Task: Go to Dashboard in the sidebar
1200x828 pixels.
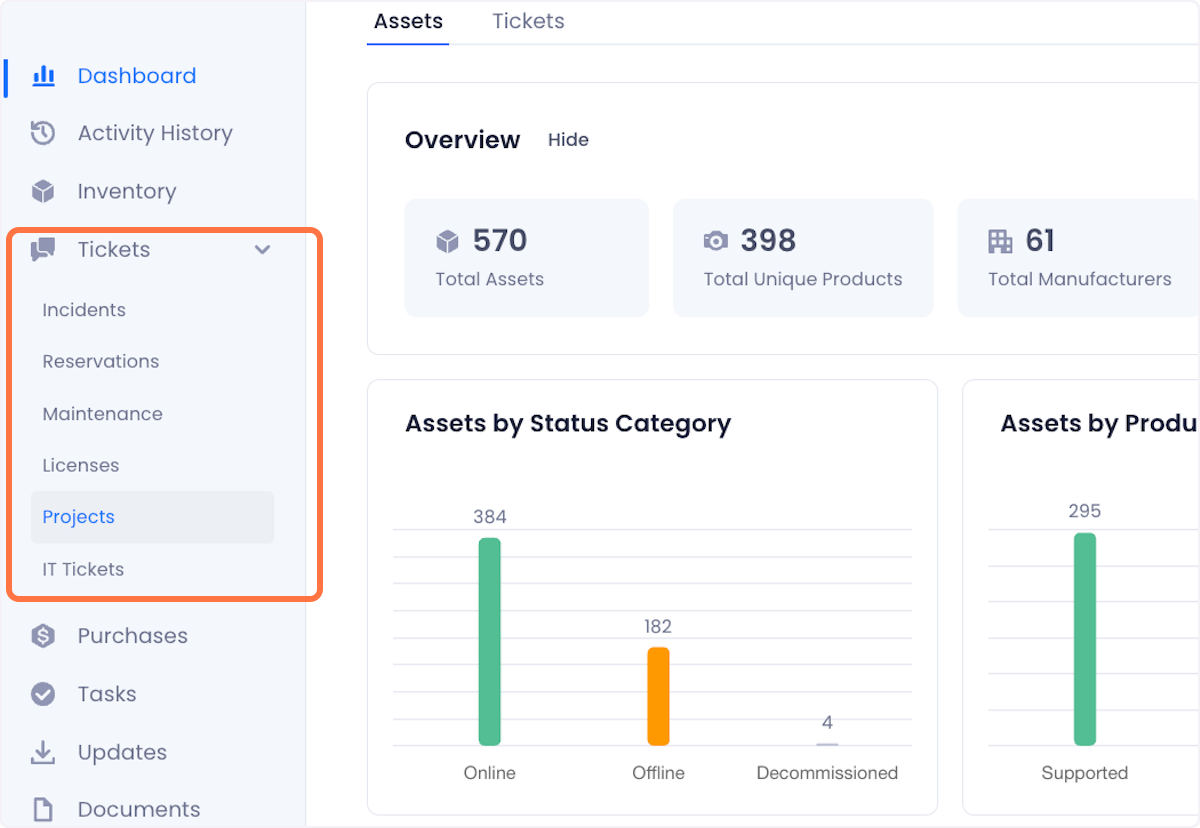Action: (137, 76)
